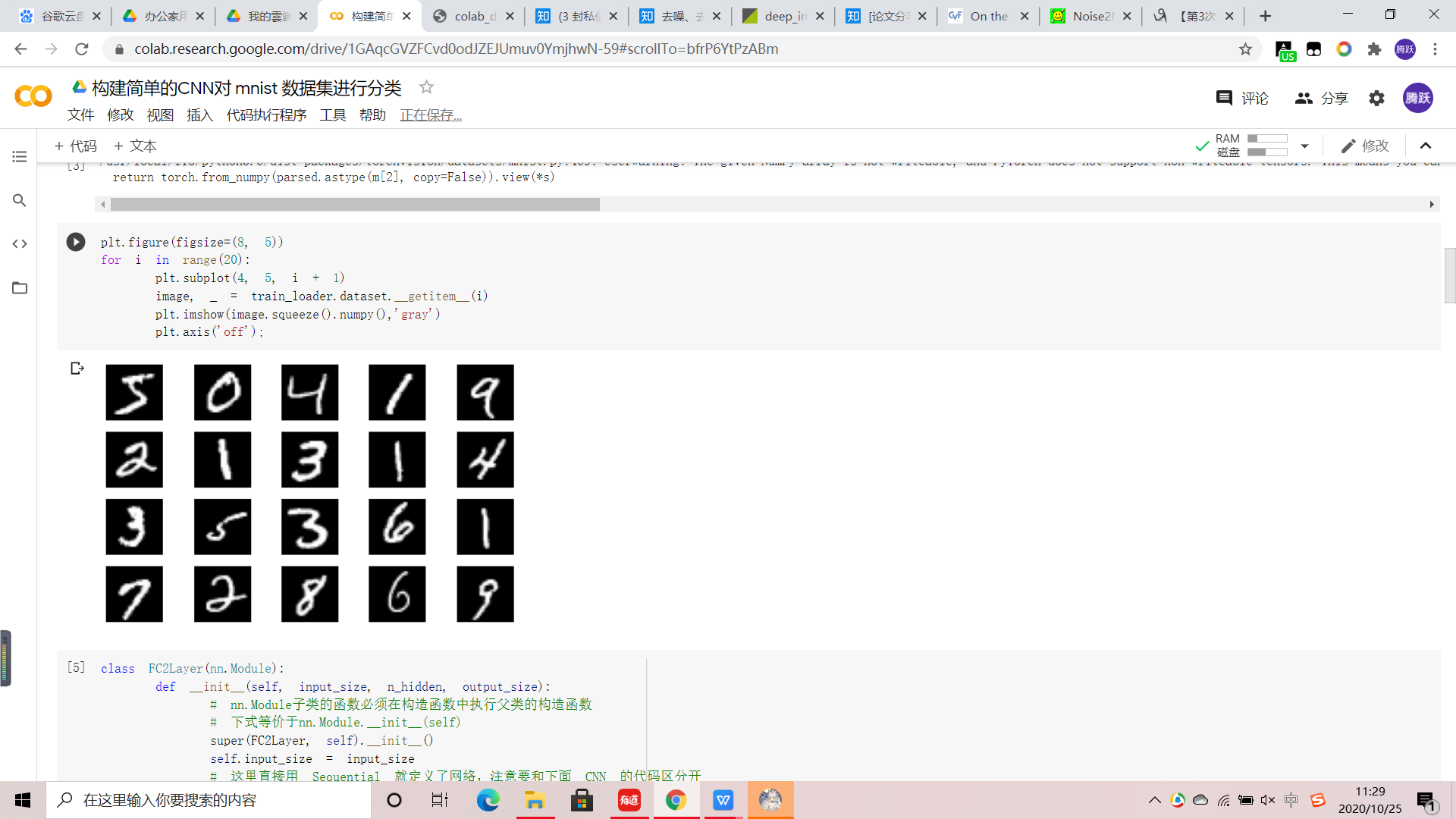The height and width of the screenshot is (819, 1456).
Task: Show hidden system tray icons
Action: coord(1154,800)
